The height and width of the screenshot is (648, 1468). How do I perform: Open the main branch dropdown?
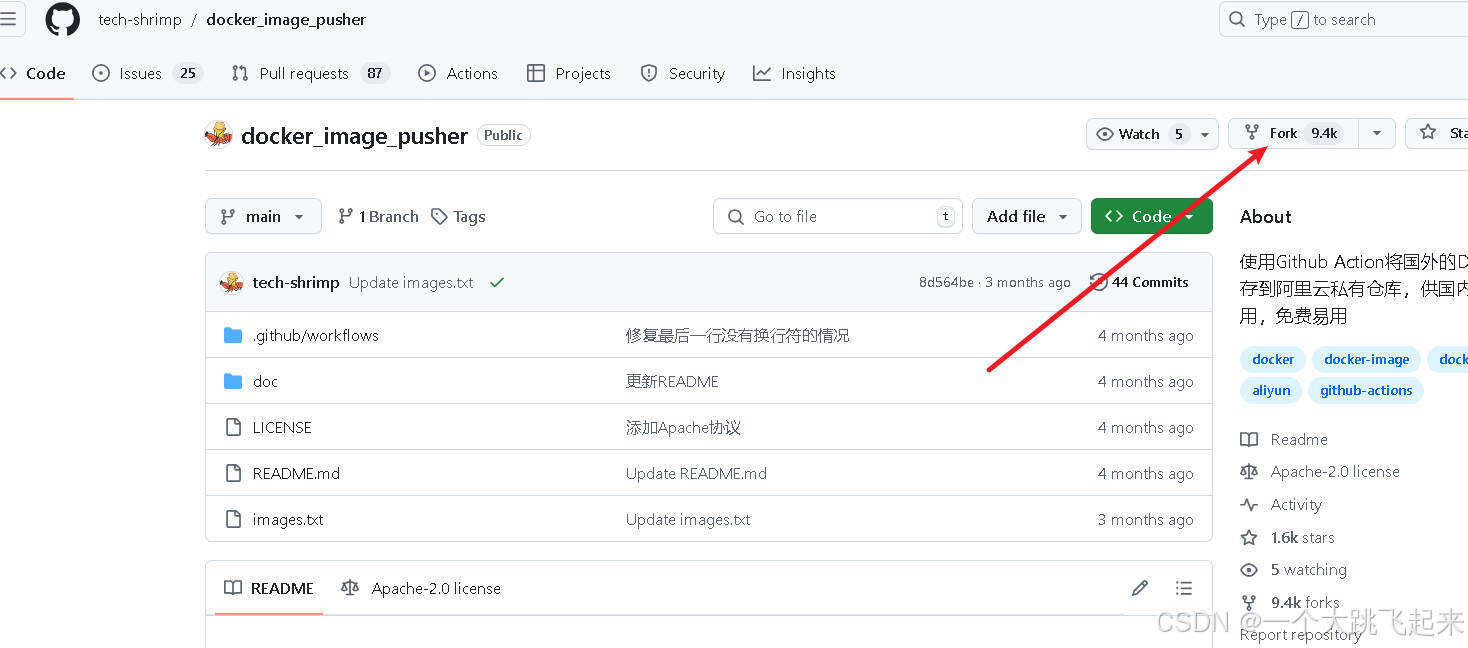tap(263, 217)
